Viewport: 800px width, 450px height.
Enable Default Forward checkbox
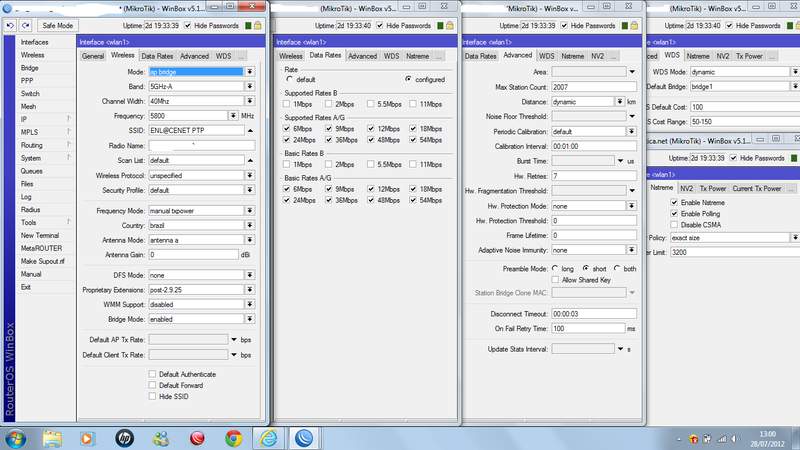point(152,385)
